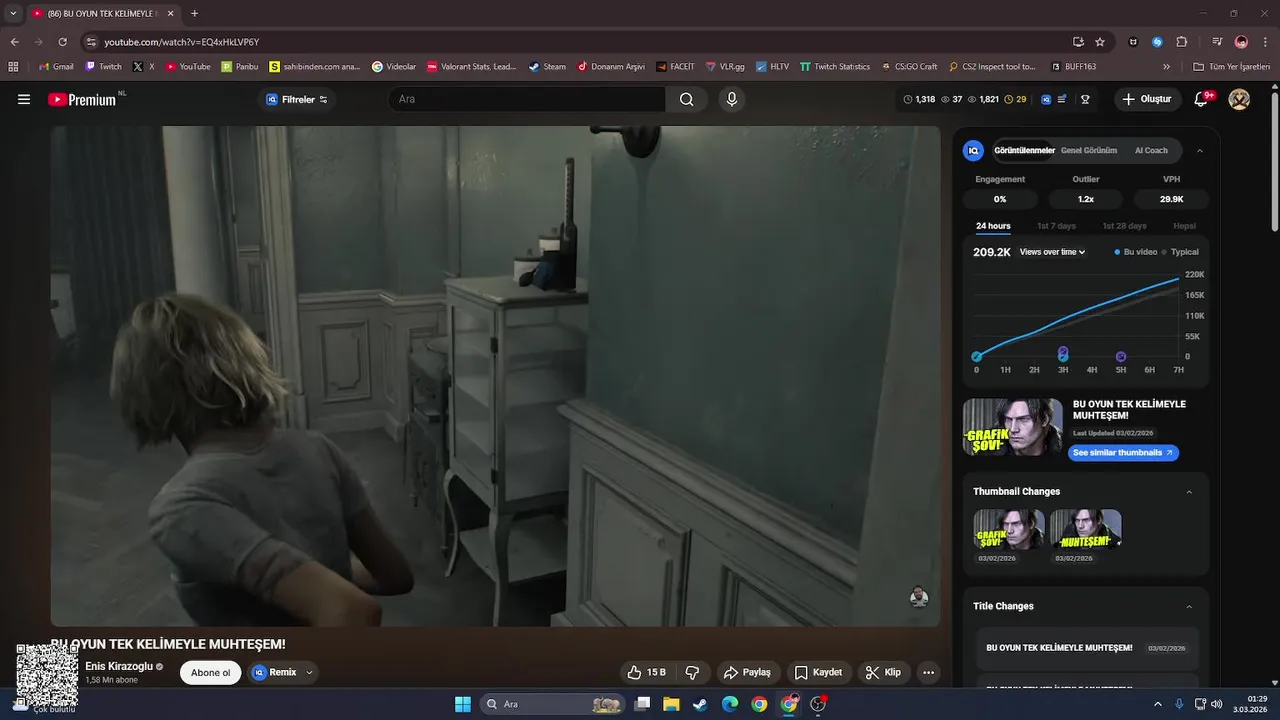Click the Oluştur create button

coord(1147,99)
